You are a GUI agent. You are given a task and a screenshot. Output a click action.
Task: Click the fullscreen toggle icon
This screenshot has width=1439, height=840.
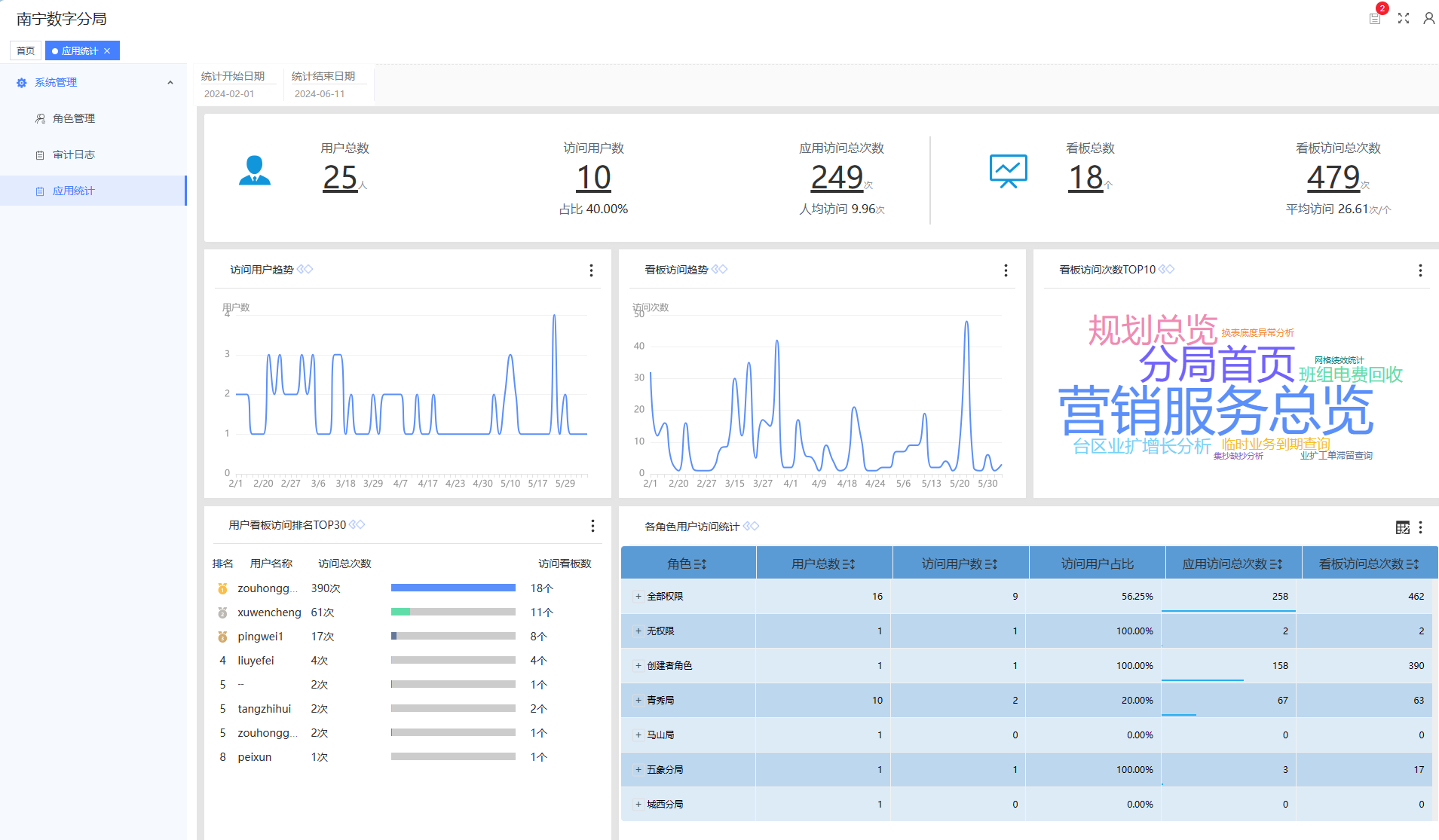coord(1403,18)
